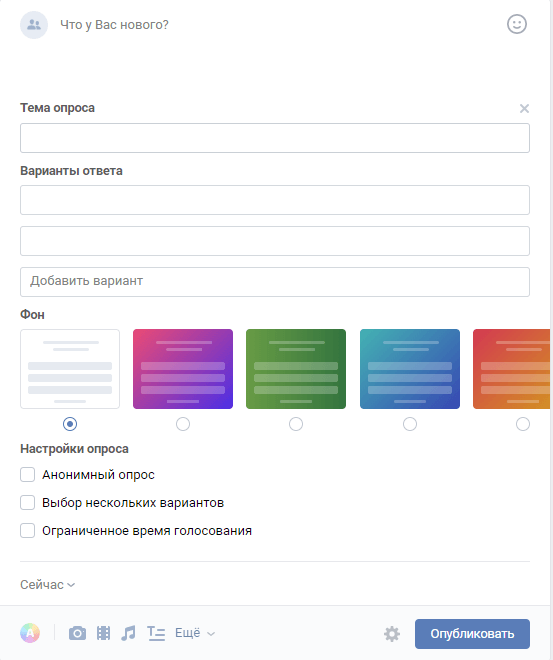Toggle Ограниченное время голосования checkbox
This screenshot has height=660, width=553.
(x=28, y=531)
